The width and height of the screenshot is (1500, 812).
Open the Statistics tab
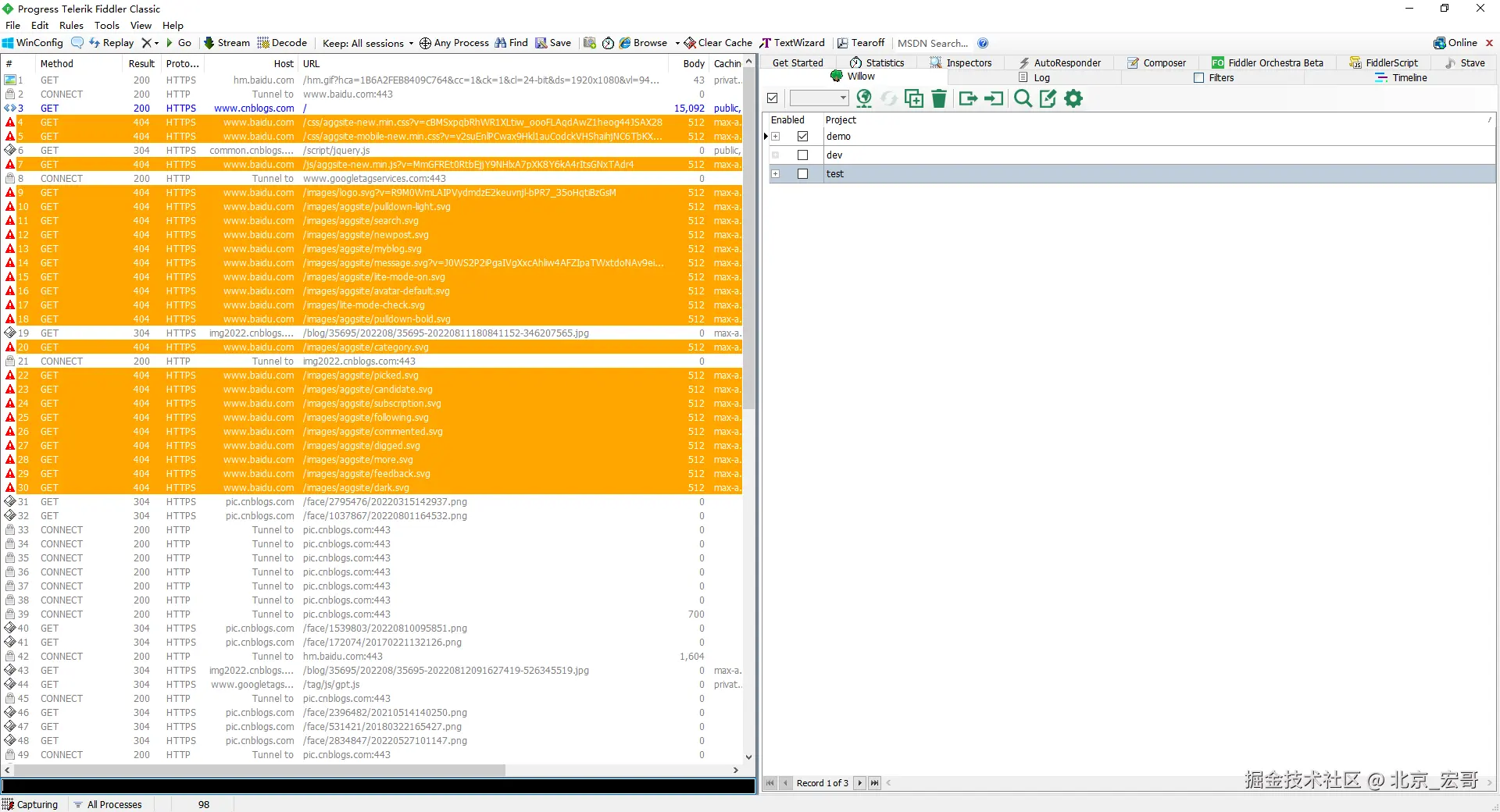(x=877, y=63)
